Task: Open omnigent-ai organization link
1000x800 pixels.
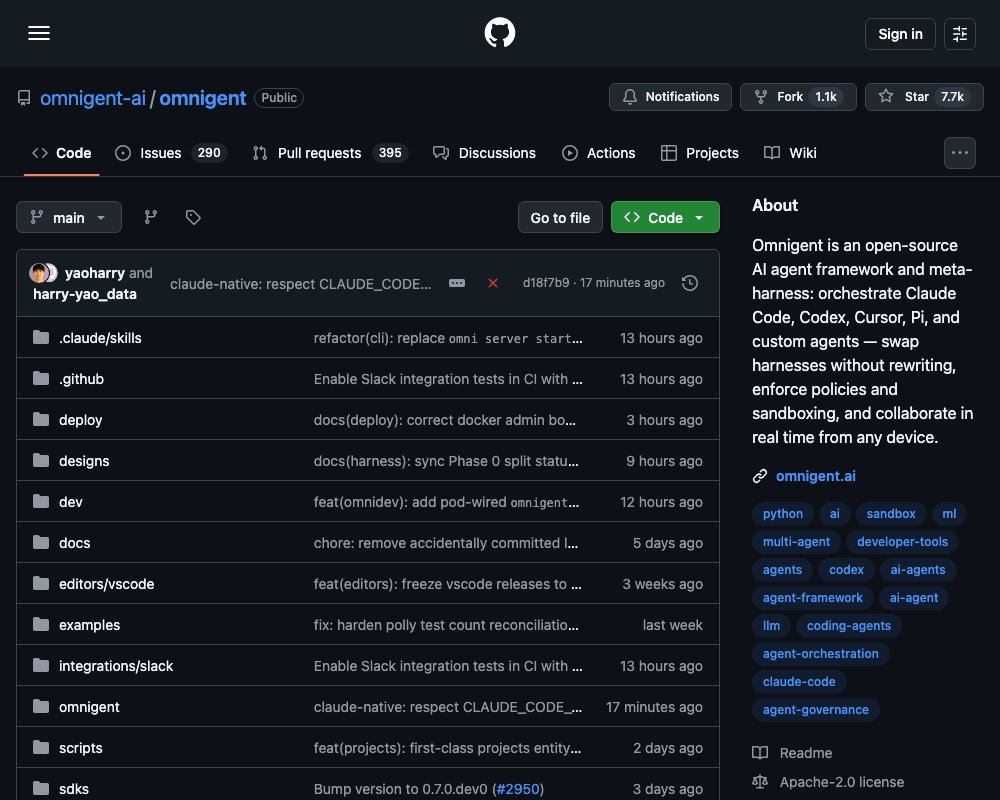Action: pos(93,98)
